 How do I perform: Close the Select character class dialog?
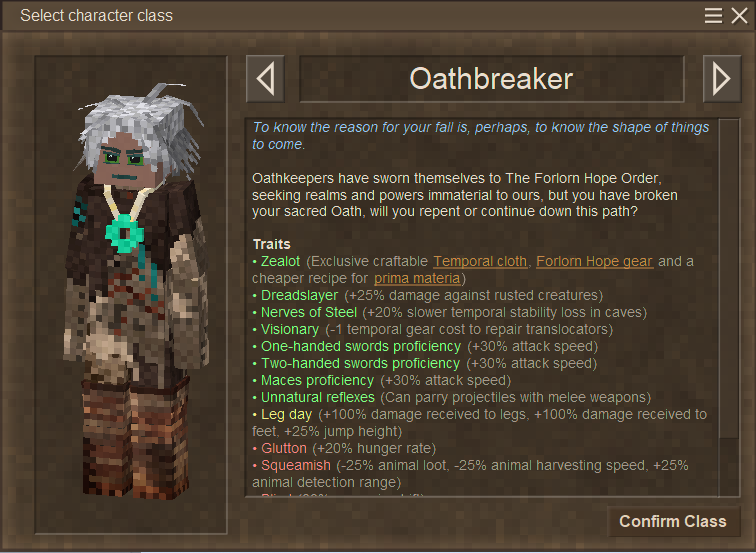pos(739,15)
